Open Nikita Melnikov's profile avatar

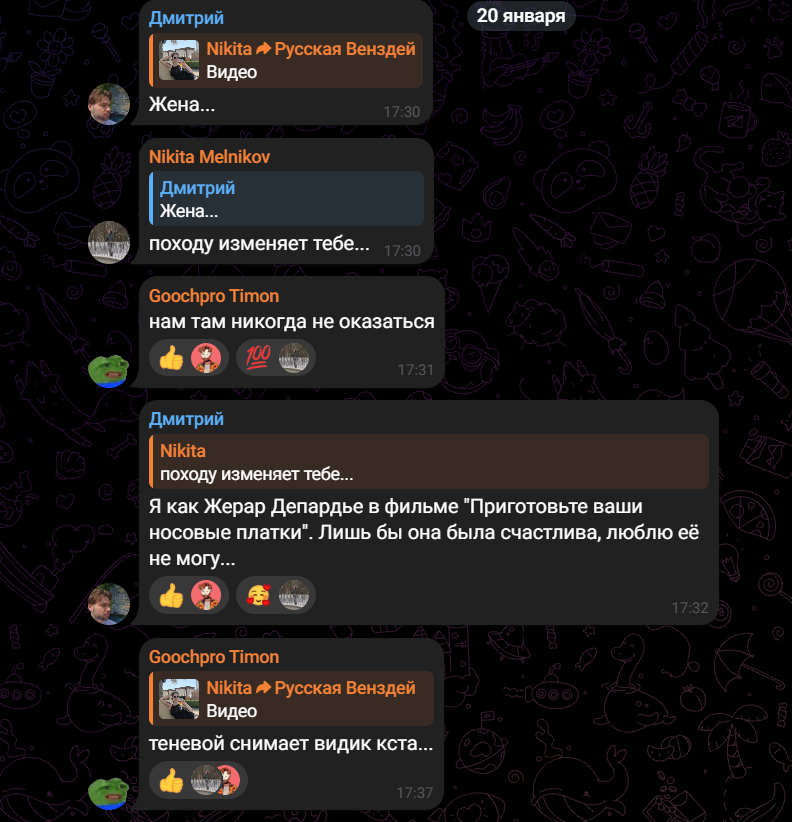[109, 242]
